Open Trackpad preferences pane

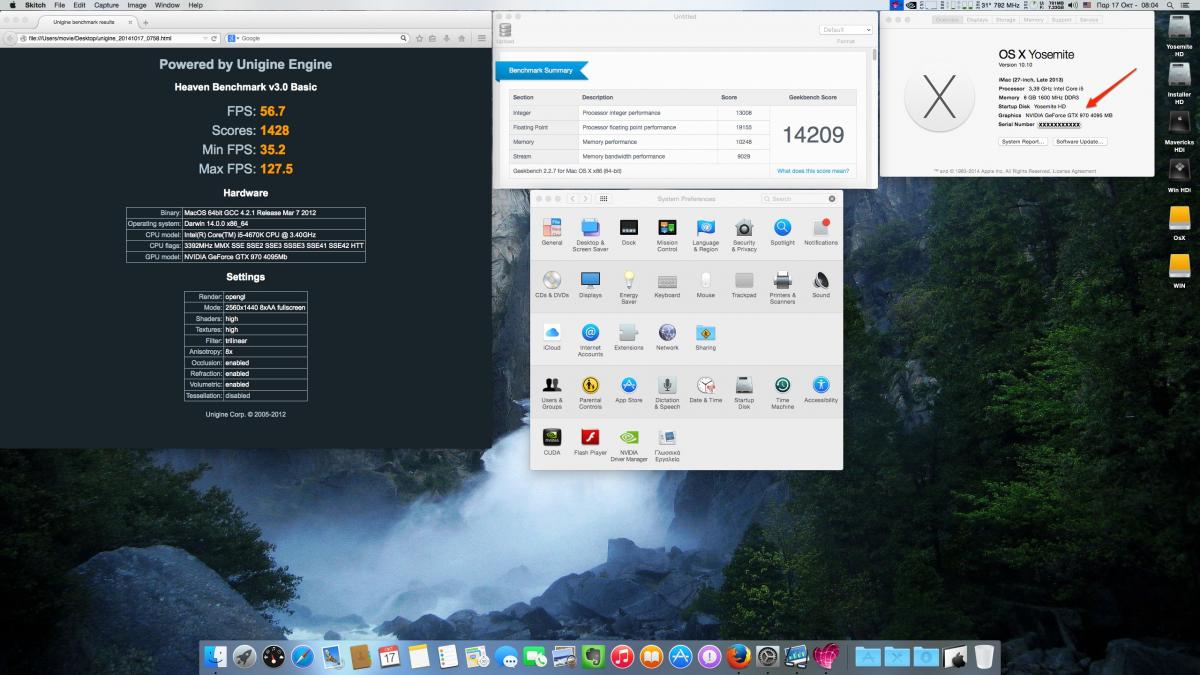(744, 284)
